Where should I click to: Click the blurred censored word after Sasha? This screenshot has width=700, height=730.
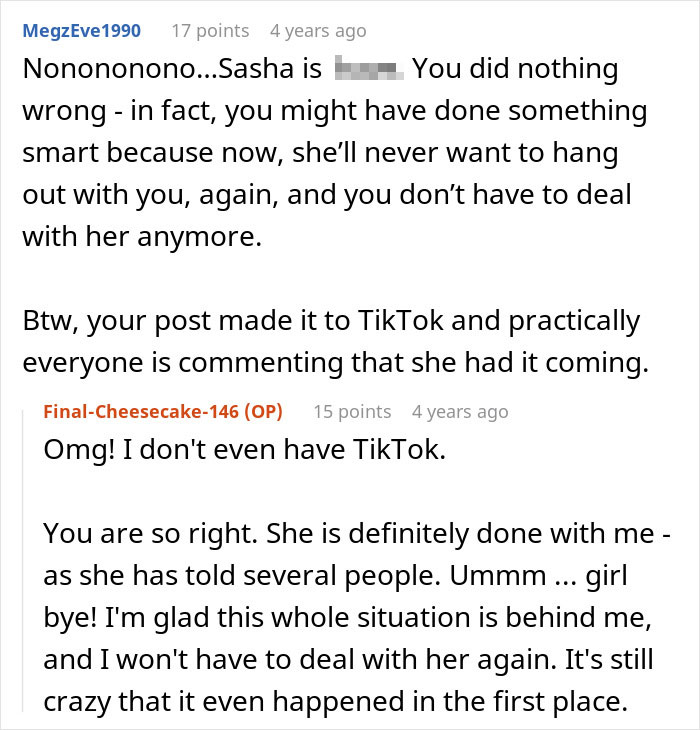[x=369, y=68]
